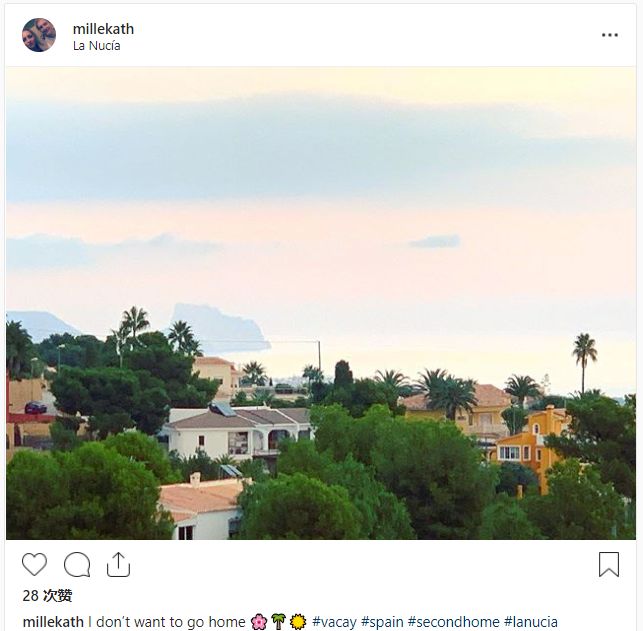
Task: Click the sun emoji in the caption
Action: click(x=298, y=622)
